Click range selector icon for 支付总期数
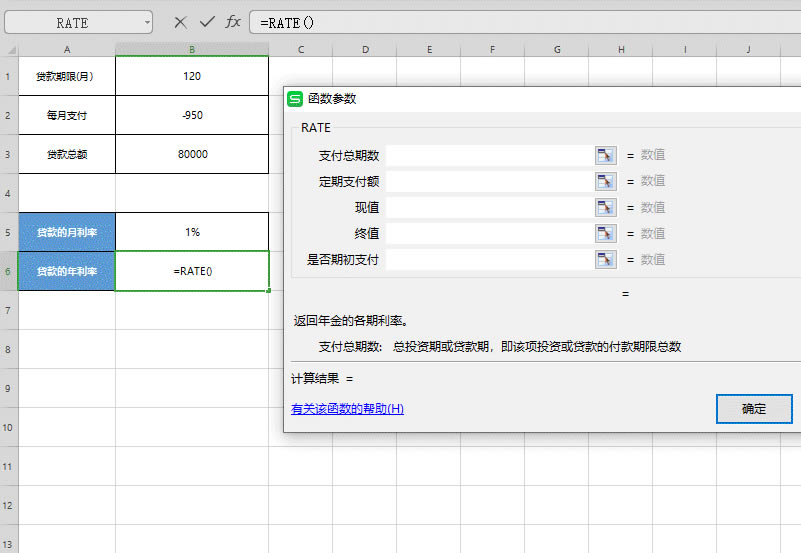The width and height of the screenshot is (801, 553). click(605, 155)
